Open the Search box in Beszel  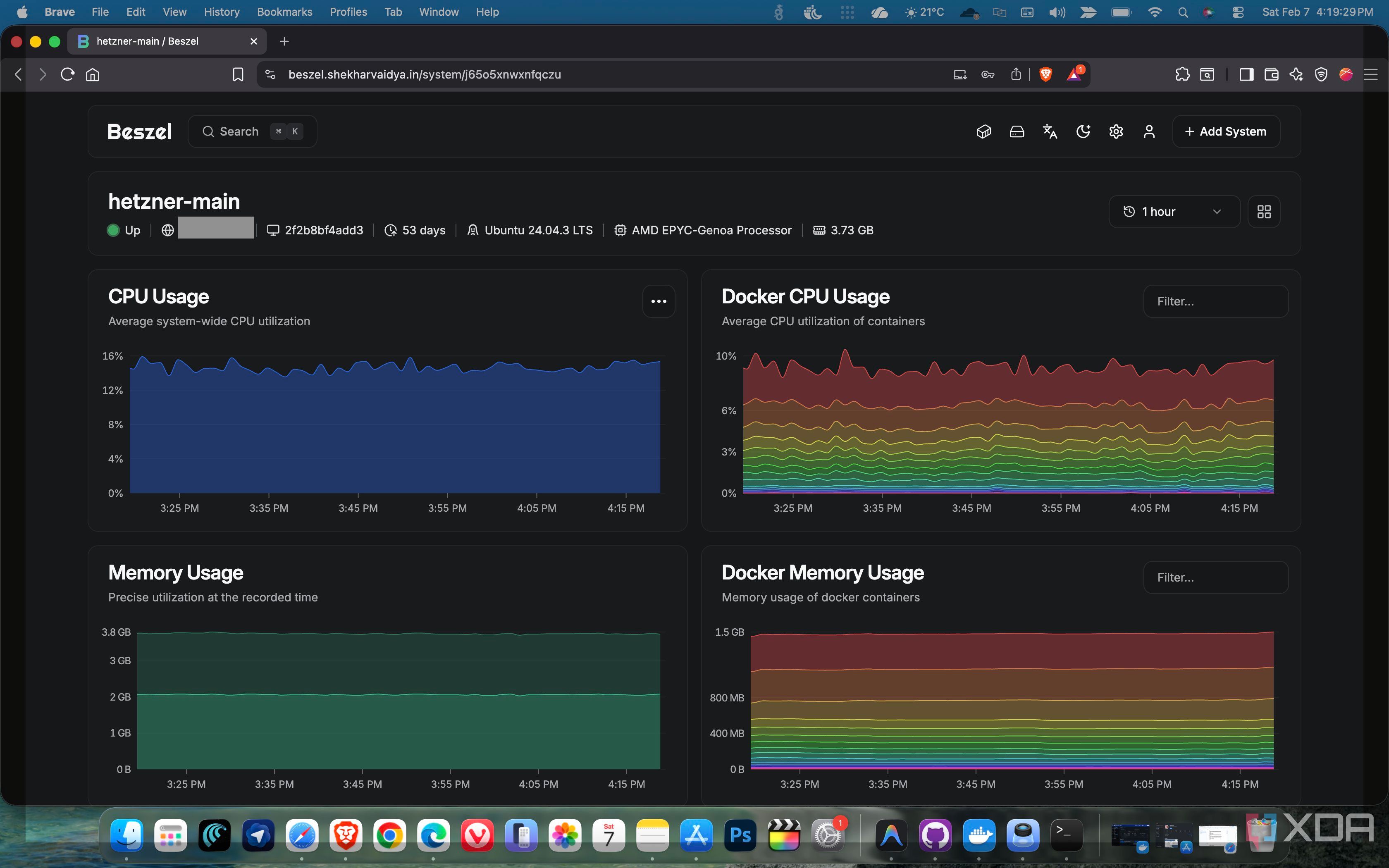pos(253,131)
